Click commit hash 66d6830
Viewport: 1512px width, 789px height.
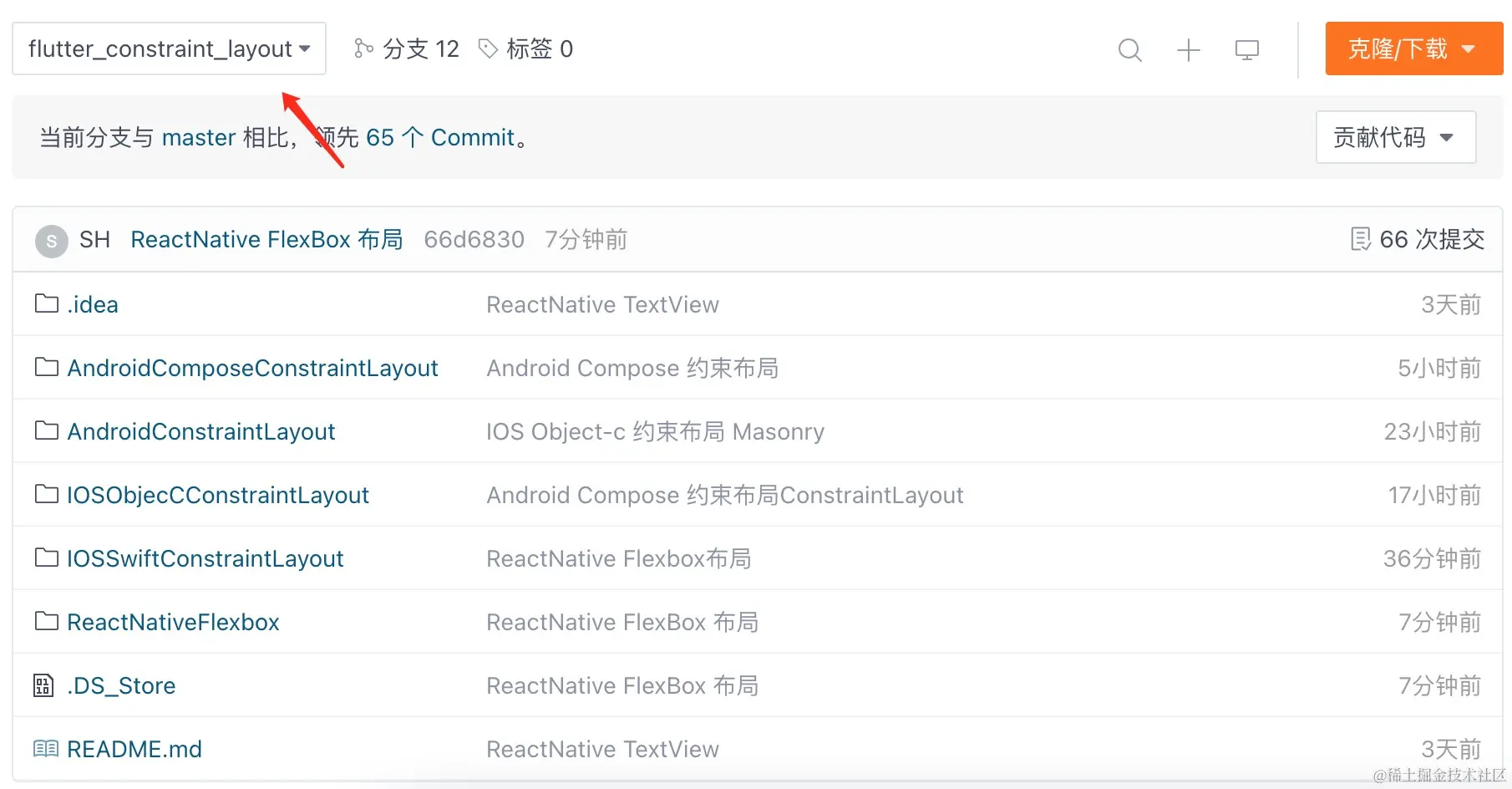[474, 240]
